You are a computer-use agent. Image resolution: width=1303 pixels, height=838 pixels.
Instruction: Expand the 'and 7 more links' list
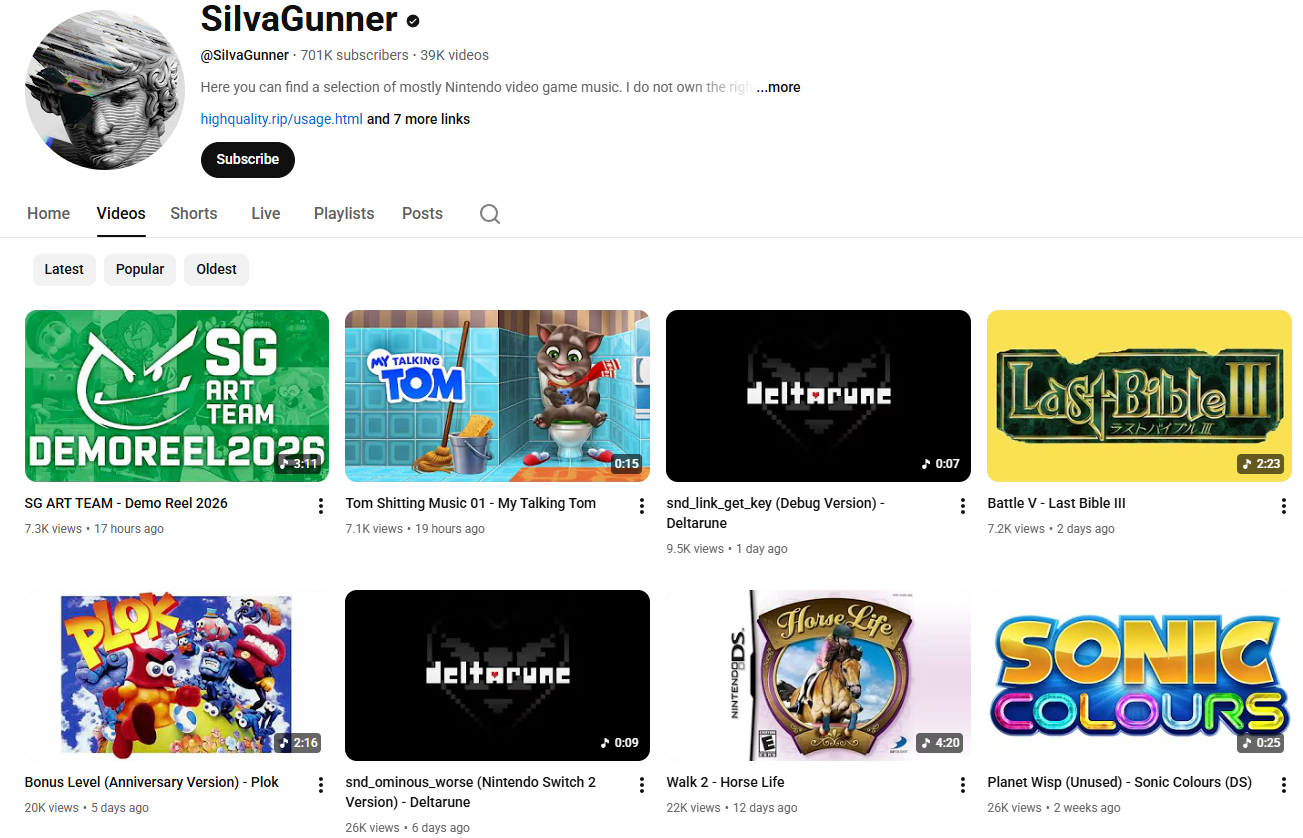coord(418,119)
